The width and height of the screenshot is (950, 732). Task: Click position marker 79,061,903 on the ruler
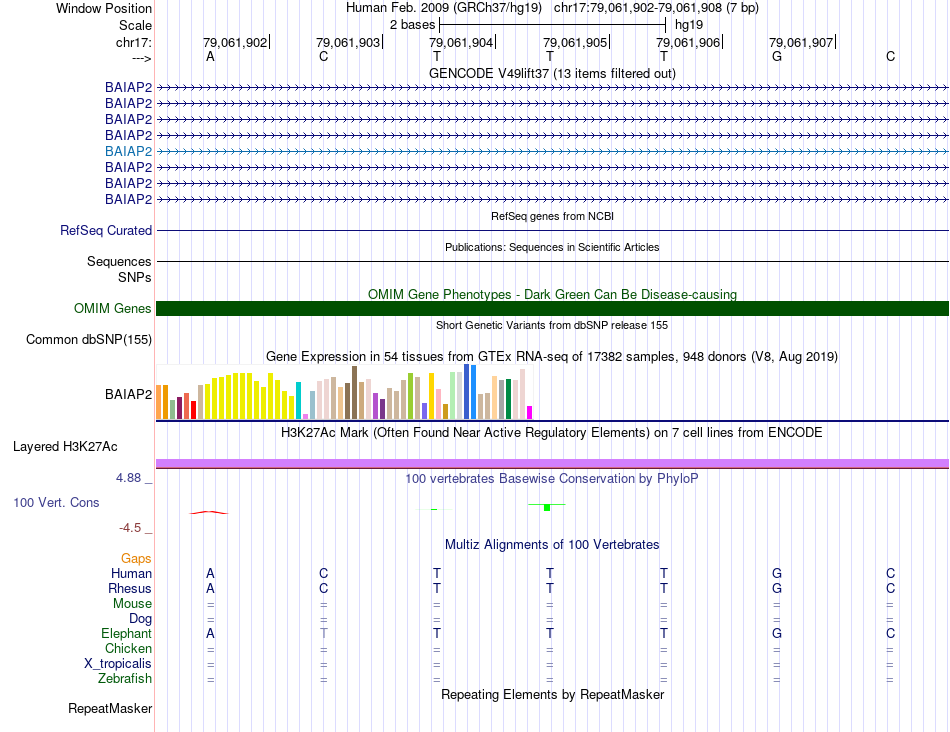[348, 42]
